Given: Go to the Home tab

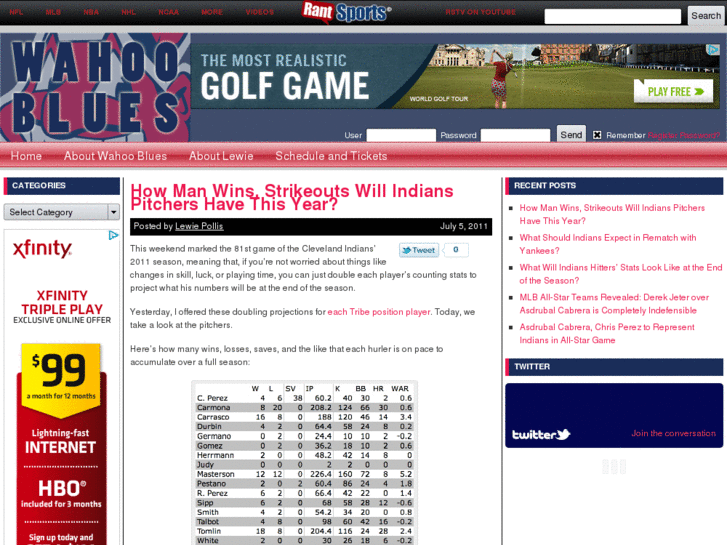Looking at the screenshot, I should pos(26,156).
